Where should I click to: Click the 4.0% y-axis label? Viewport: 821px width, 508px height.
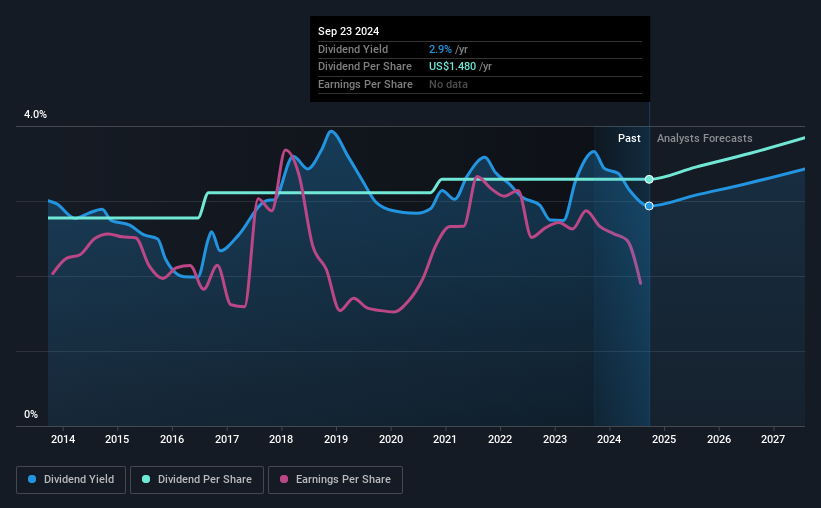[x=35, y=115]
